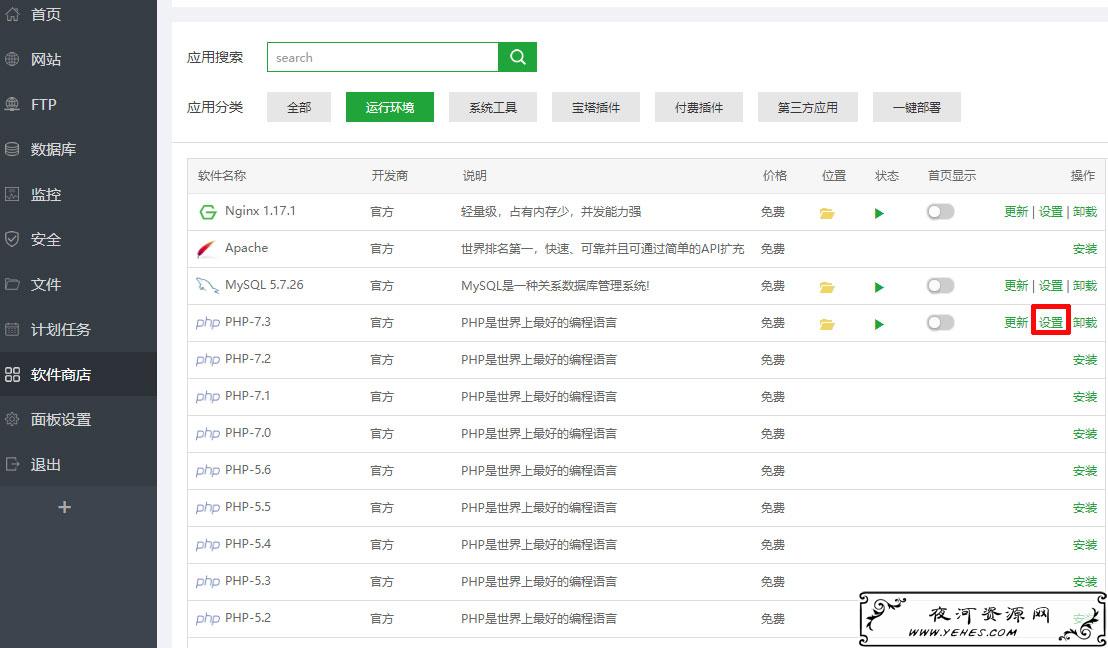
Task: Toggle Nginx homepage display switch
Action: [x=941, y=211]
